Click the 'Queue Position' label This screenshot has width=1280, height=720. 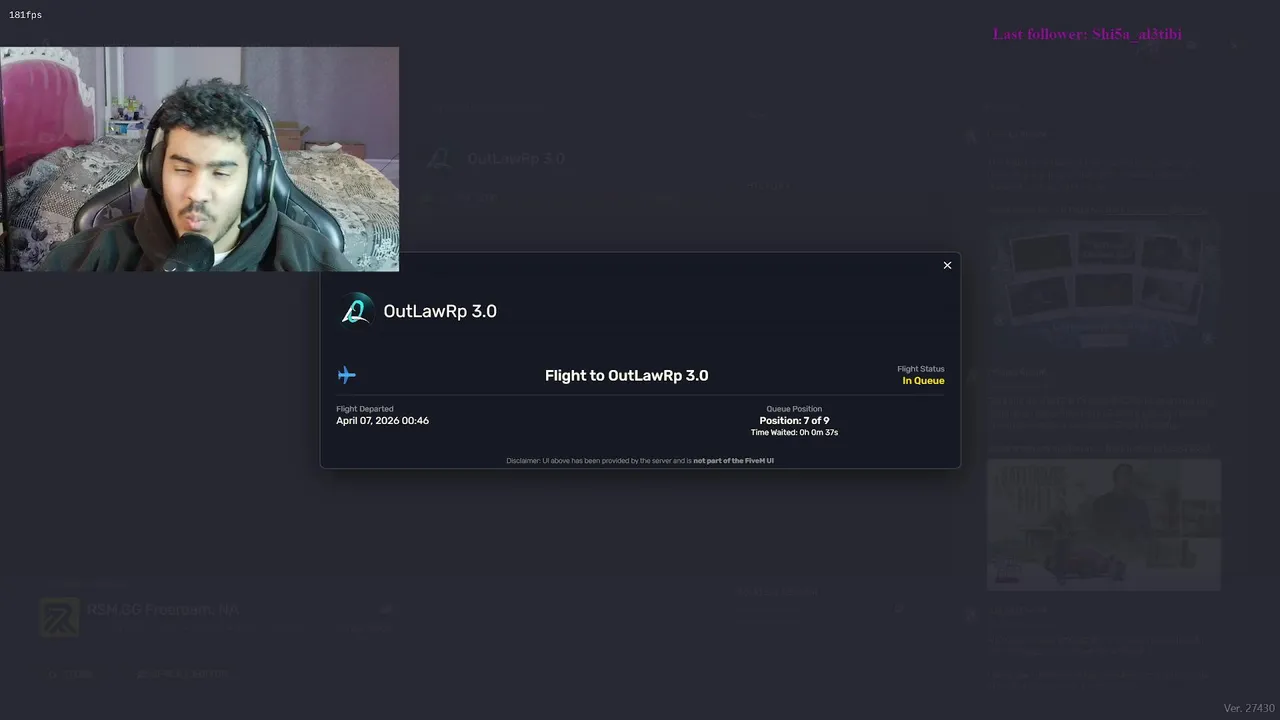coord(794,409)
